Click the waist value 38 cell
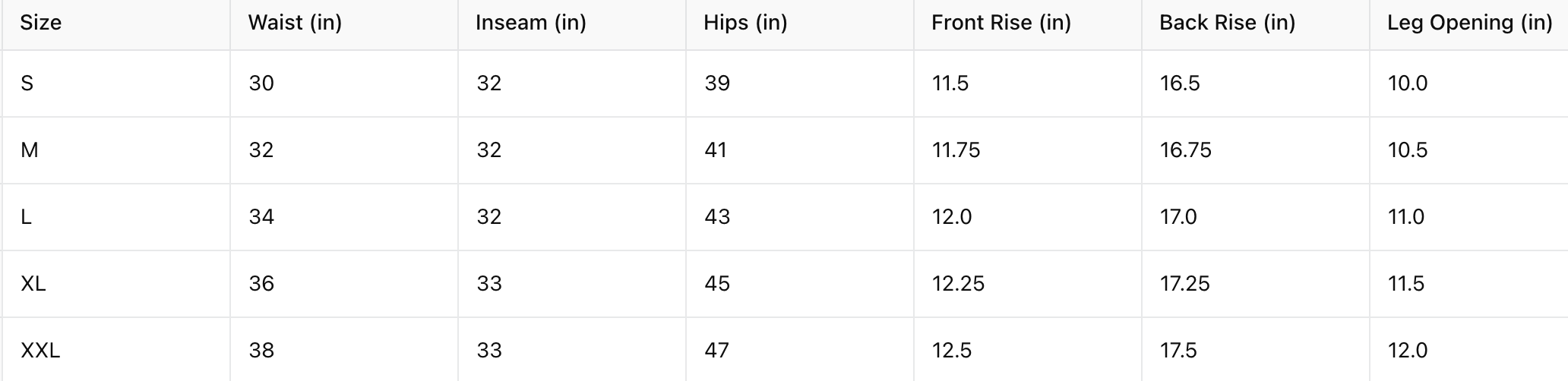 261,351
